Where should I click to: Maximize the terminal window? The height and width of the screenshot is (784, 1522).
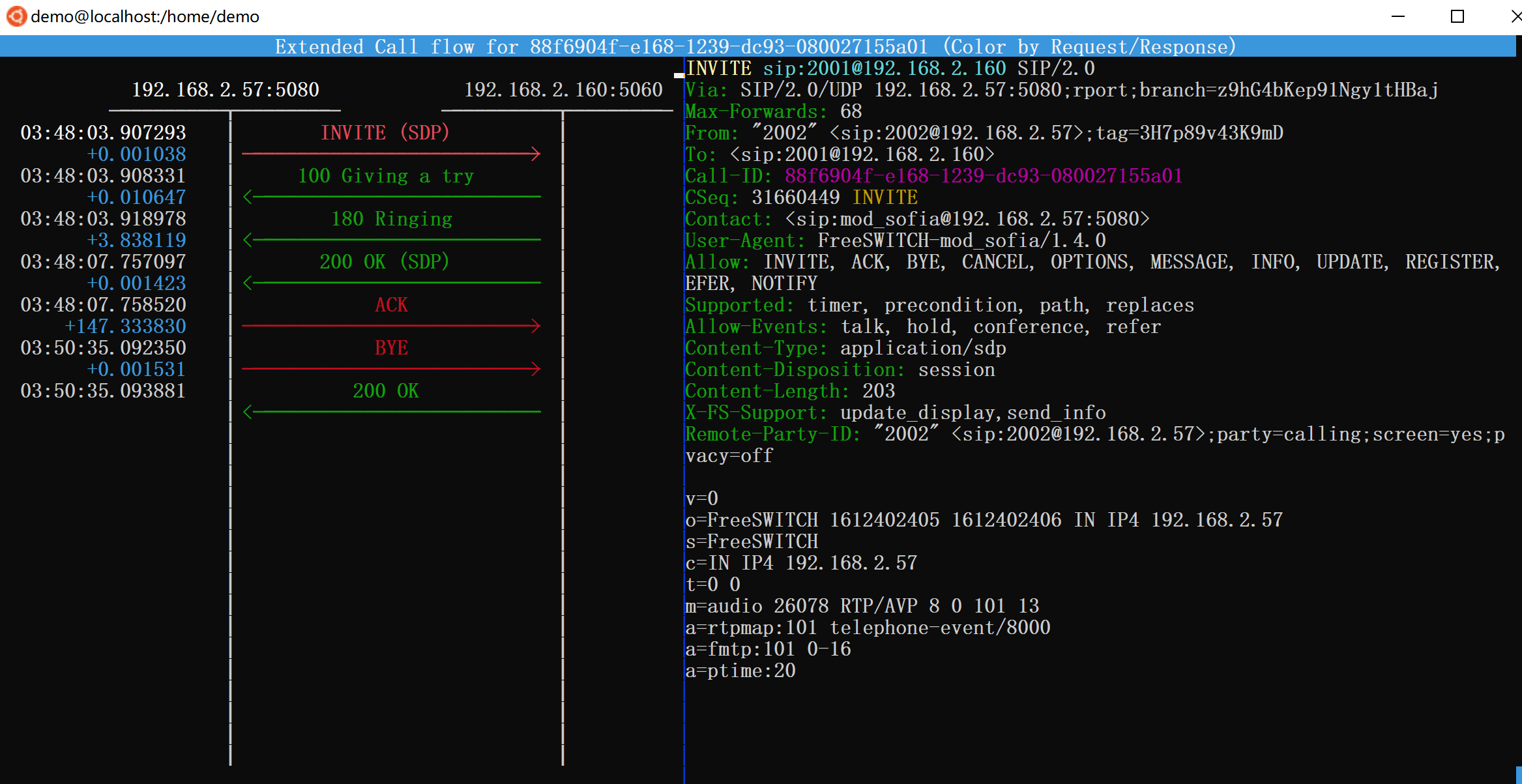(x=1457, y=16)
